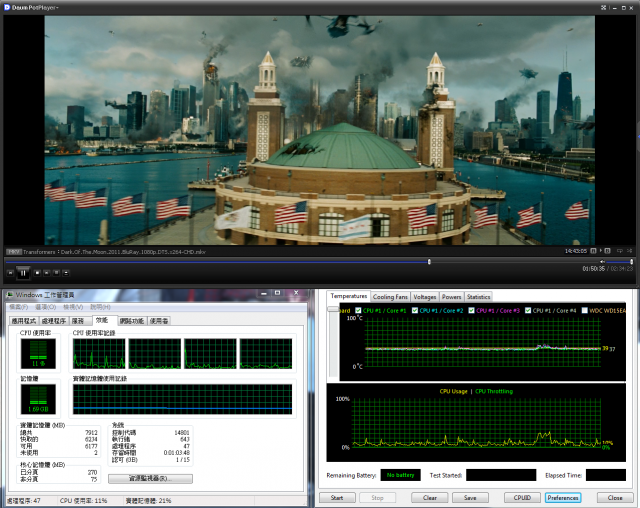Click the eject/open file icon in PotPlayer

pos(66,273)
